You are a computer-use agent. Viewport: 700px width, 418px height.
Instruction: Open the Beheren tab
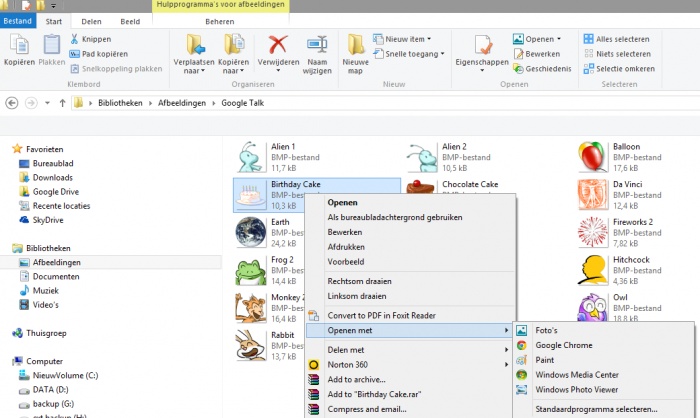pos(220,21)
